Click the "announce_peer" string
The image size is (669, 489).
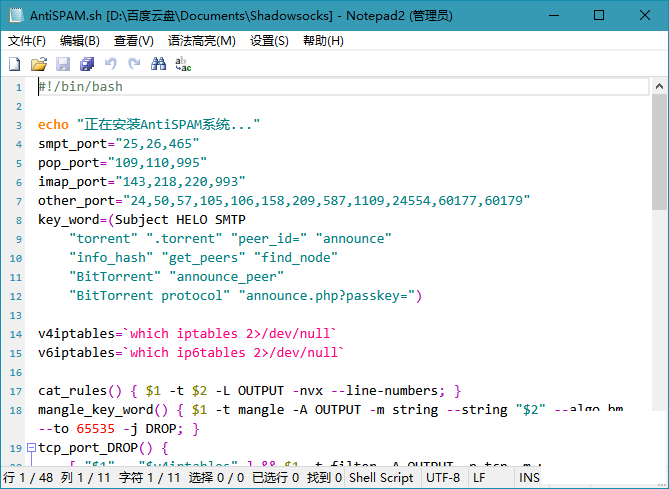(227, 277)
